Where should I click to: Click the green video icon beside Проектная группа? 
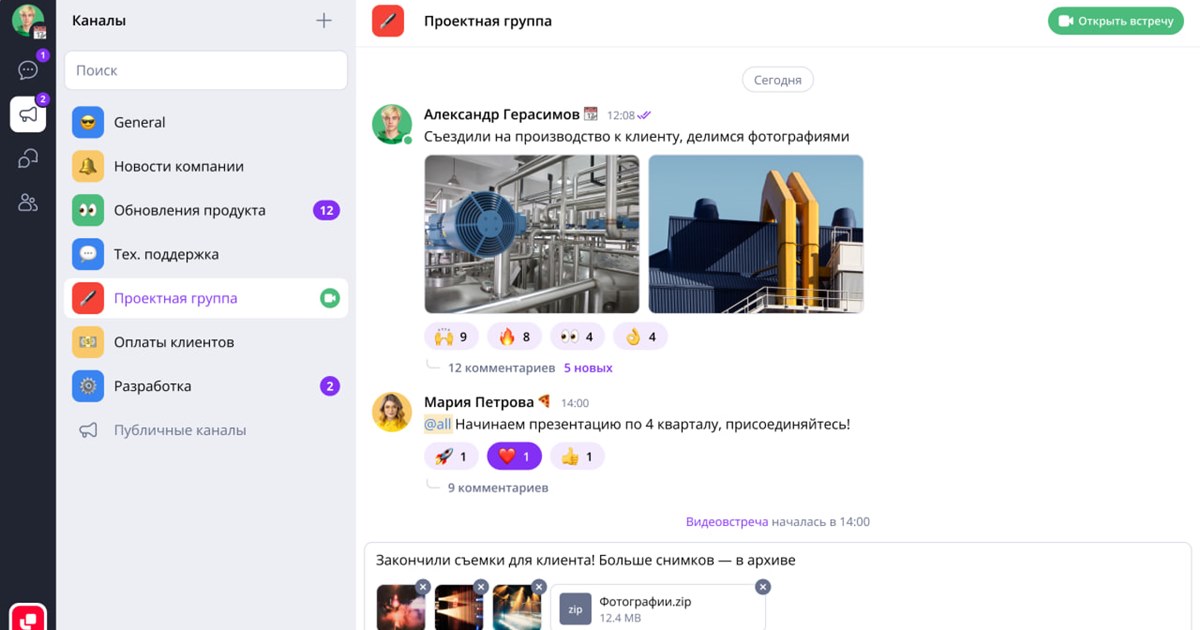point(329,298)
